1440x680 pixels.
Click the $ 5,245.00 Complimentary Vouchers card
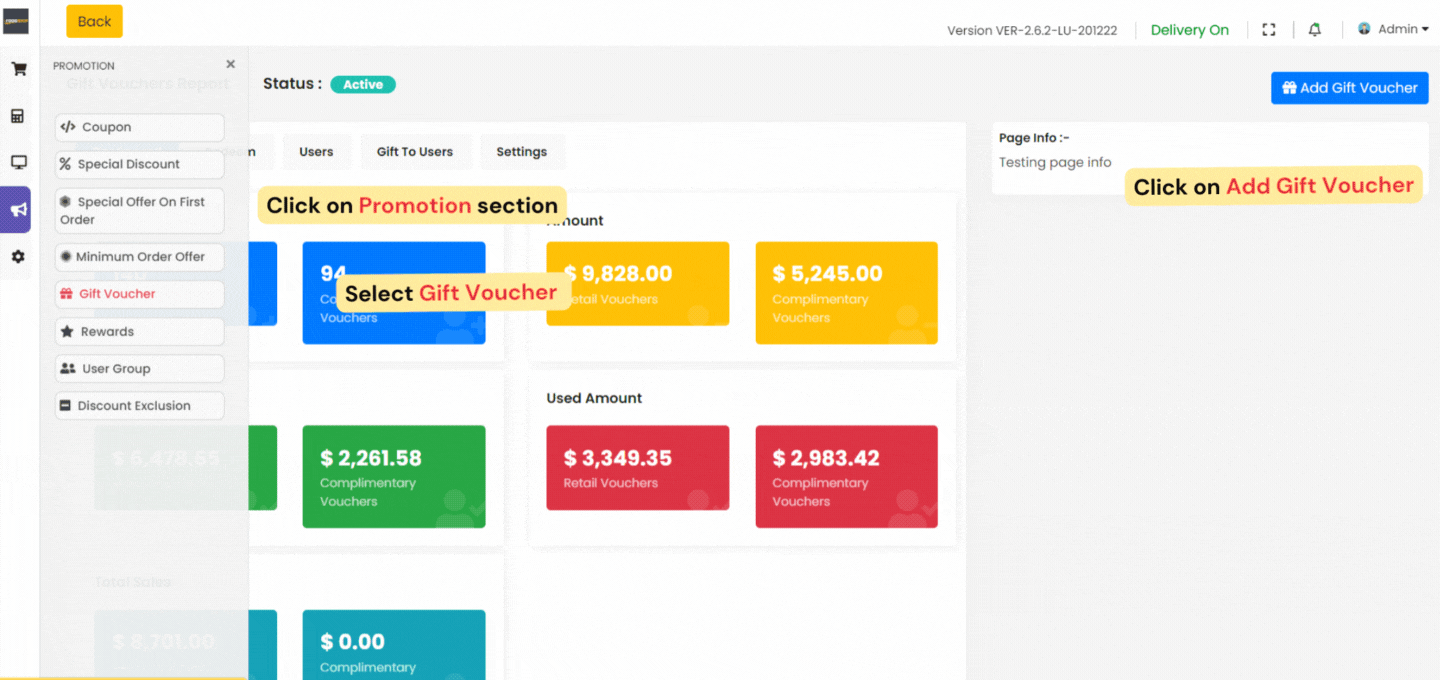pyautogui.click(x=846, y=293)
